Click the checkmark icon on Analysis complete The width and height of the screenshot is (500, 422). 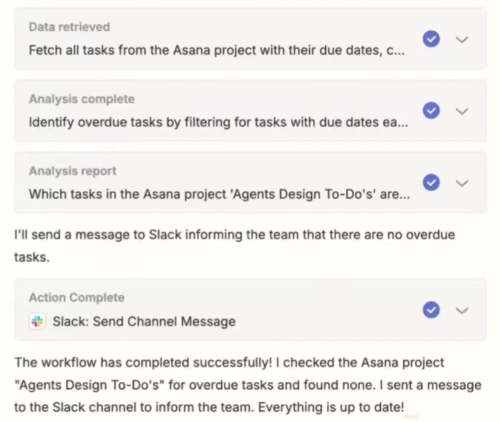[x=431, y=110]
